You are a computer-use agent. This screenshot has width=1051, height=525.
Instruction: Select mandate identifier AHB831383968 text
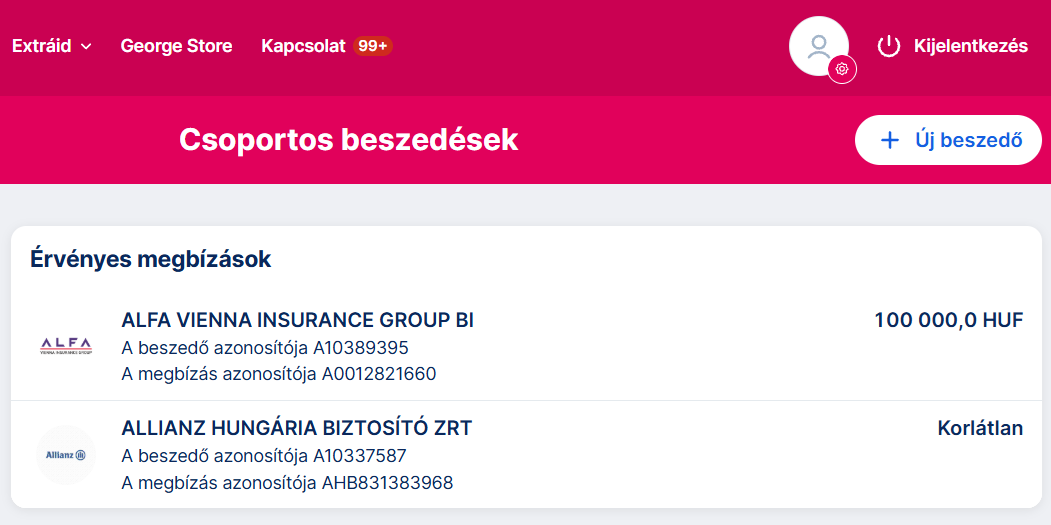pyautogui.click(x=386, y=482)
